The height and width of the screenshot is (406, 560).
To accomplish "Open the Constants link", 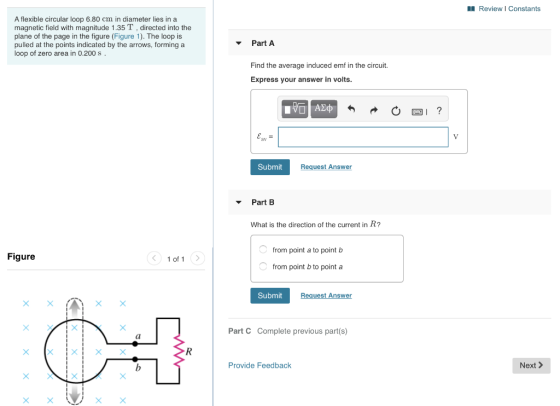I will click(524, 9).
